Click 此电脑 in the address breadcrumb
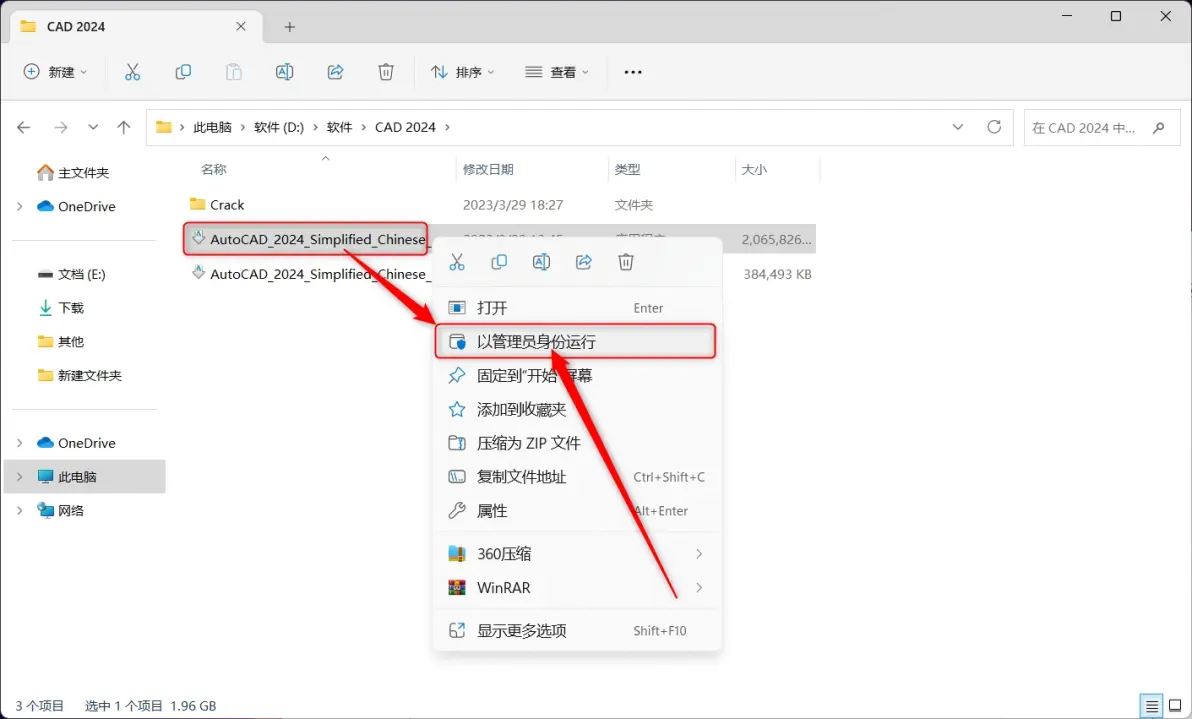1192x719 pixels. pyautogui.click(x=212, y=127)
